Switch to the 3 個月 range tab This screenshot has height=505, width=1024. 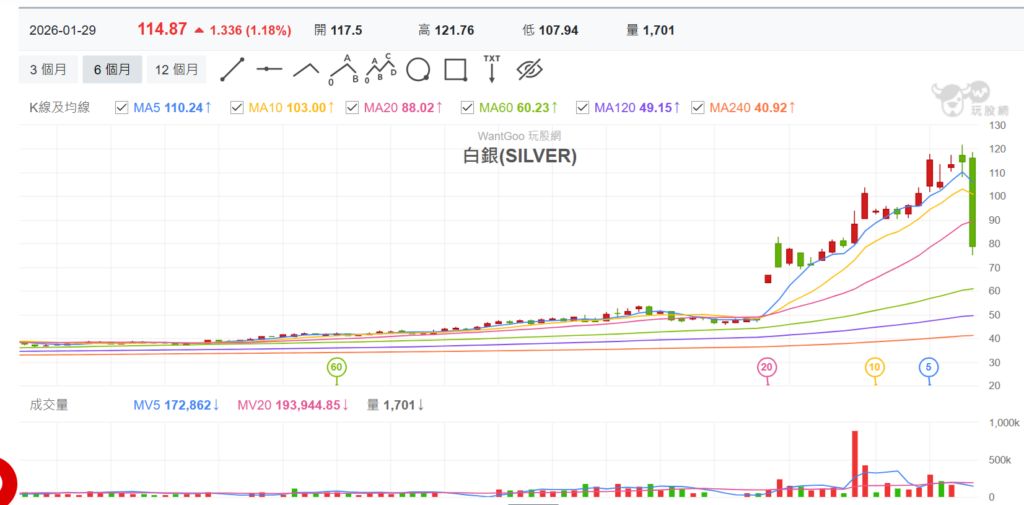tap(47, 70)
